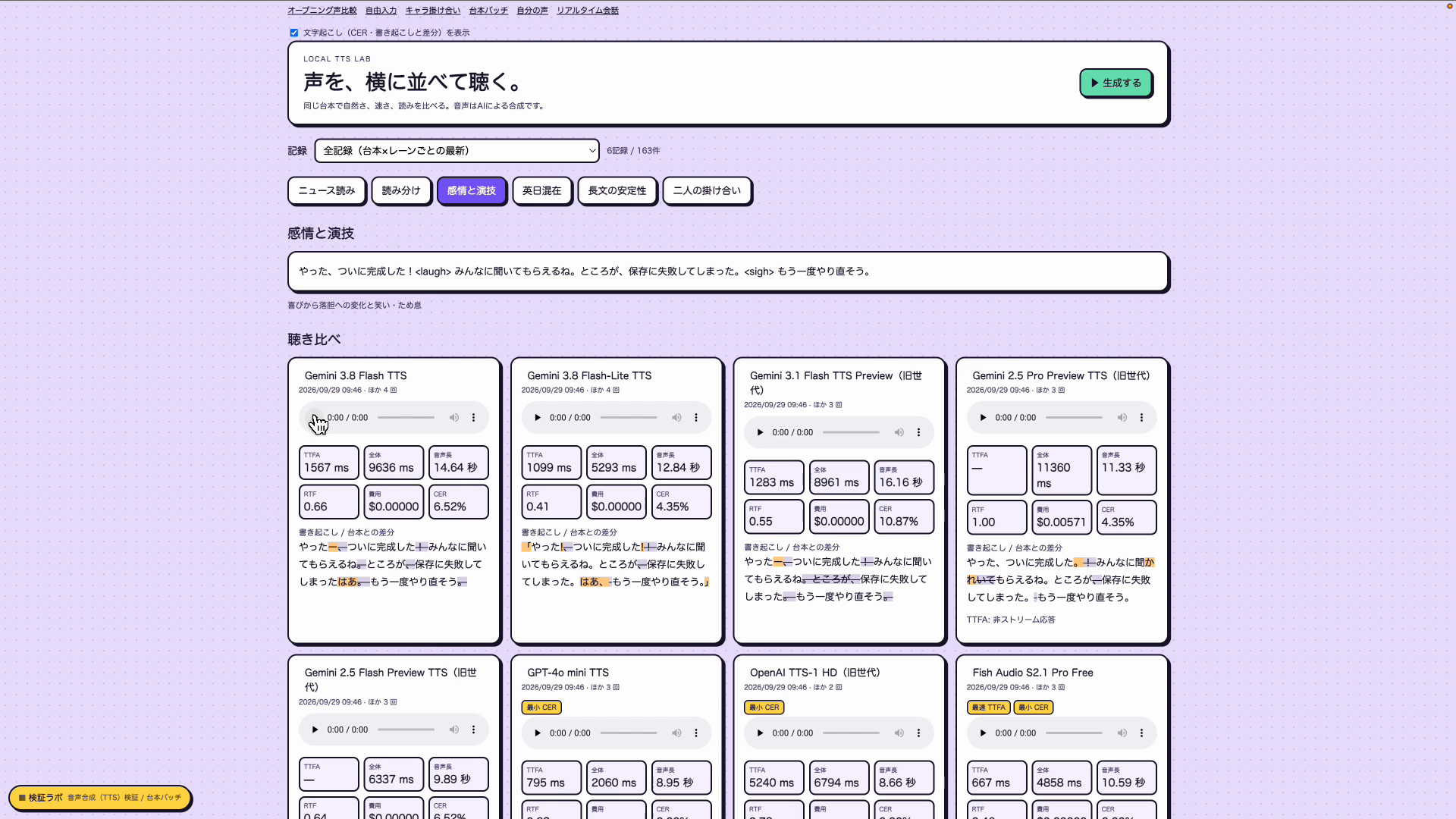Open more options on OpenAI TTS-1 HD player
This screenshot has height=819, width=1456.
918,733
